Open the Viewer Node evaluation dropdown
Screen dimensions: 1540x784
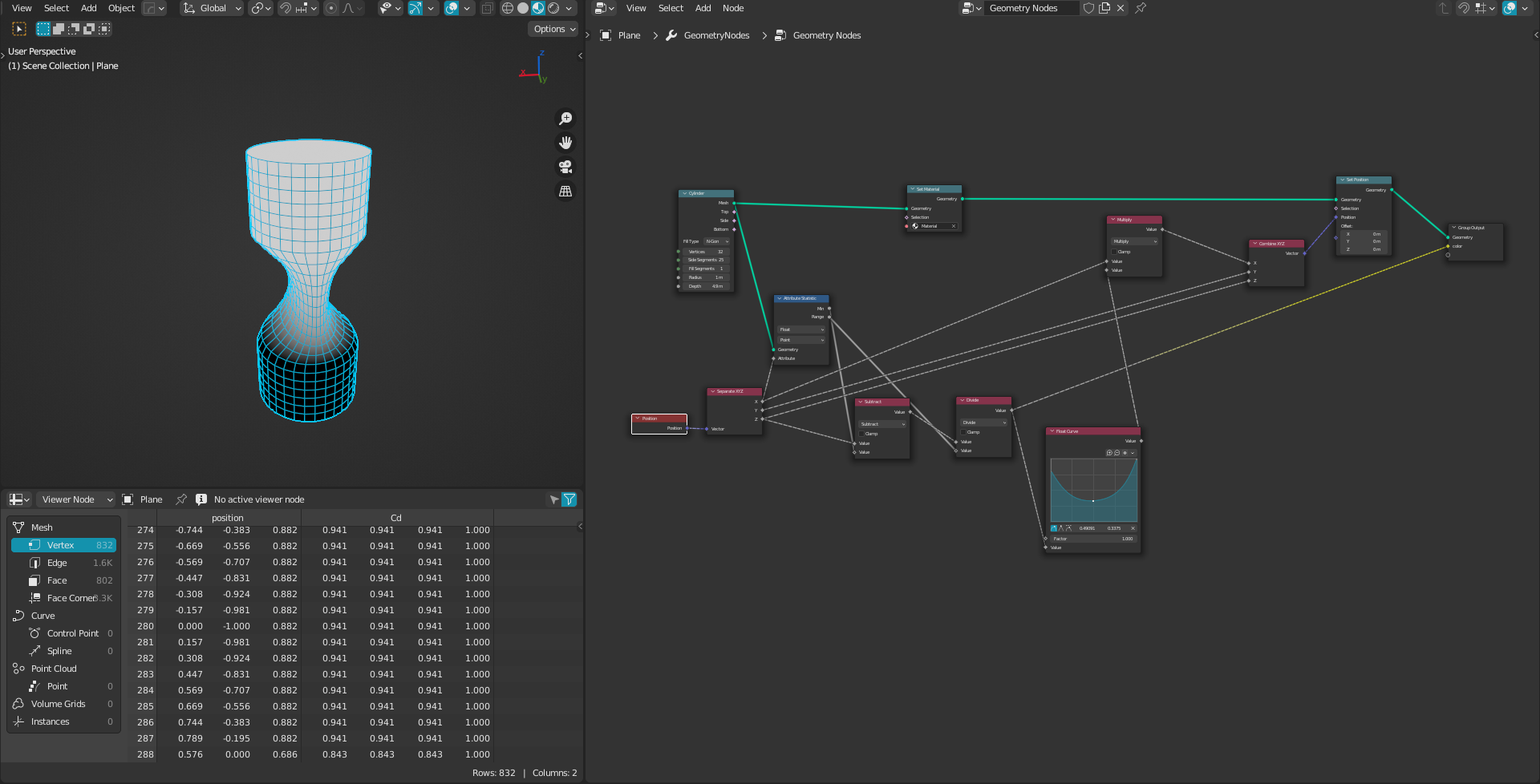[76, 499]
